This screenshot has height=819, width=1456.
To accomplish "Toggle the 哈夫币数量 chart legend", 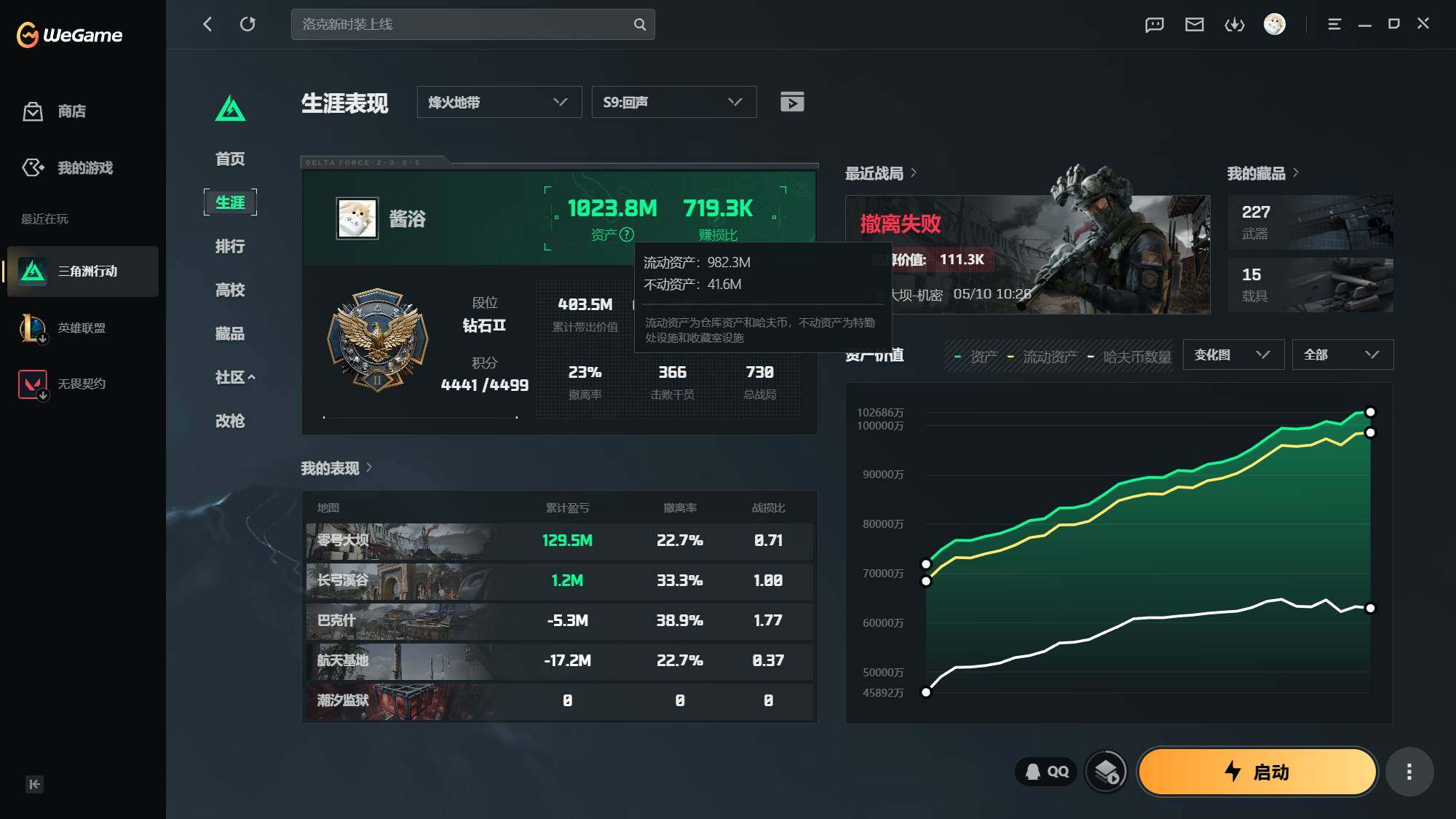I will [x=1129, y=356].
